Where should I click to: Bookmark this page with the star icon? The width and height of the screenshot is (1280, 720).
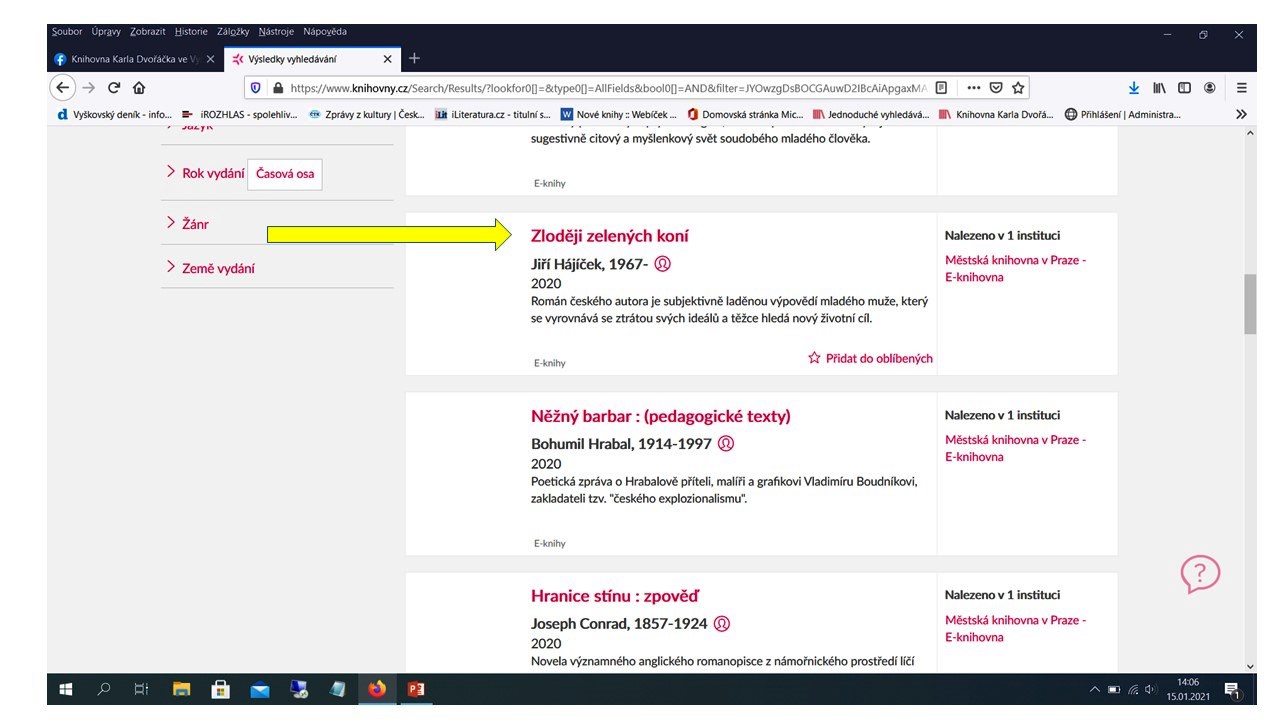(1017, 87)
